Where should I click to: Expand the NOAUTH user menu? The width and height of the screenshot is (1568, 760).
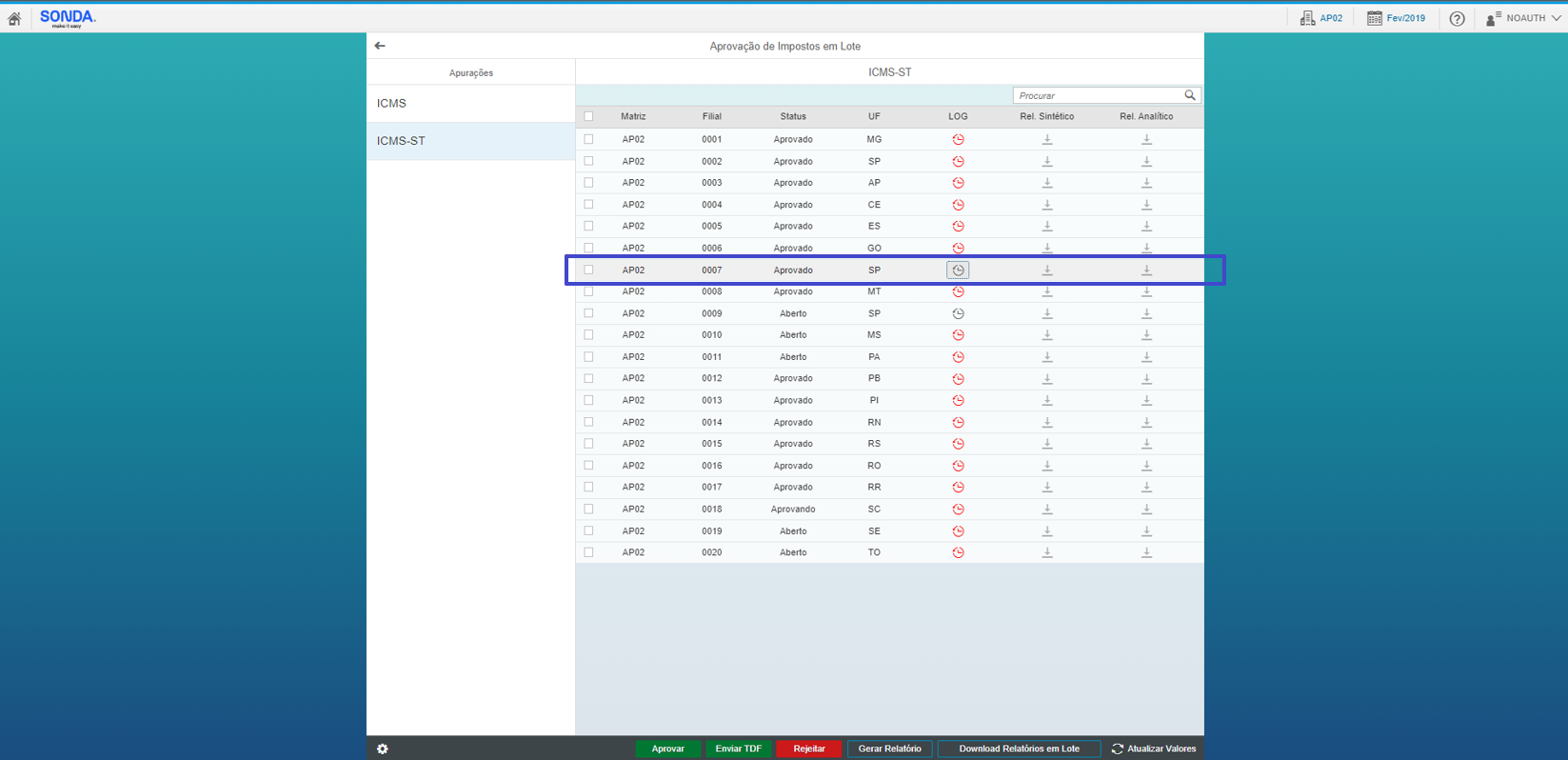pos(1523,18)
